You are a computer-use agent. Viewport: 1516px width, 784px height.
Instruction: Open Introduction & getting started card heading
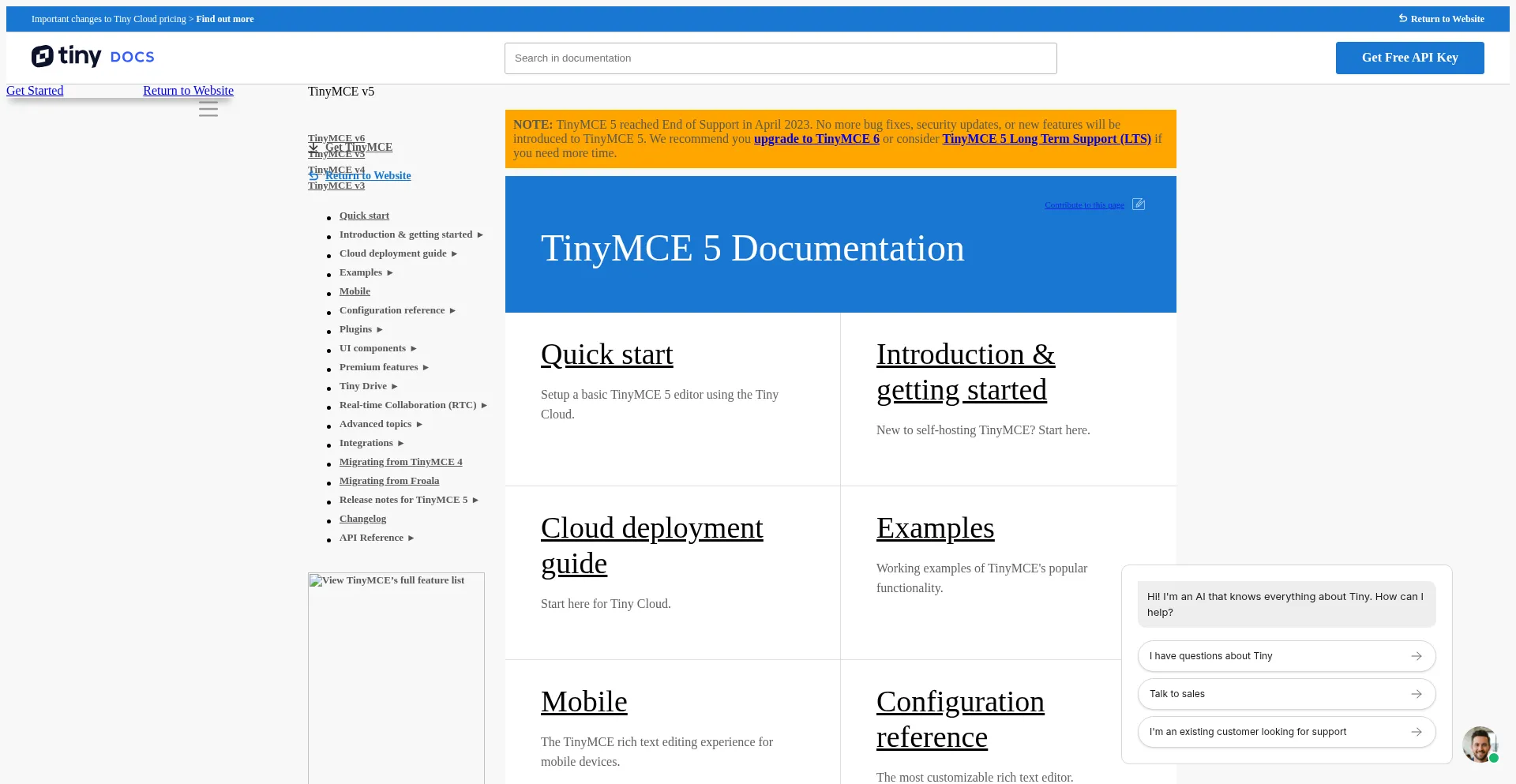[966, 372]
